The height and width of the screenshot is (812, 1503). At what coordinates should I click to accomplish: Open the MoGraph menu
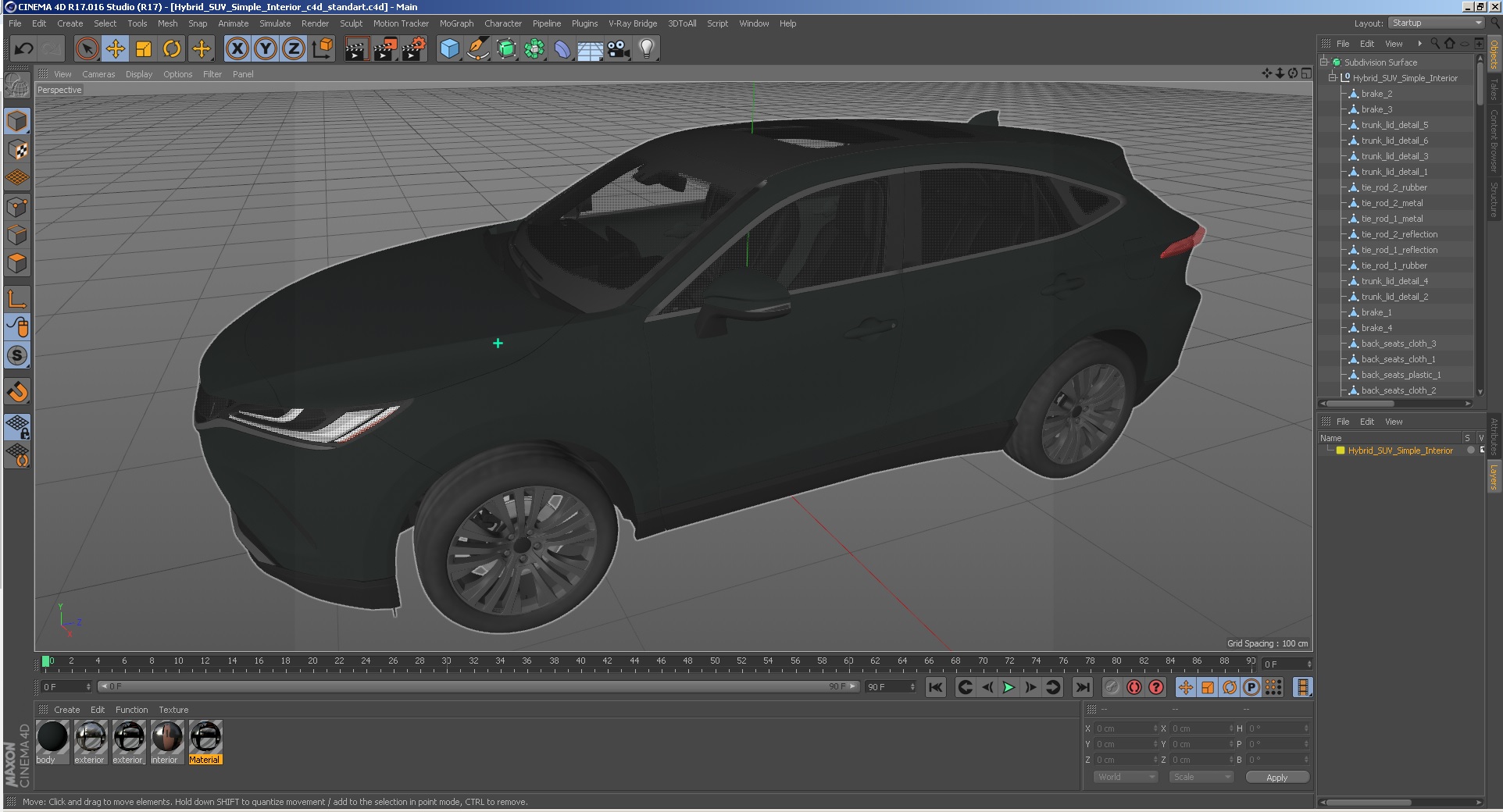(x=456, y=23)
